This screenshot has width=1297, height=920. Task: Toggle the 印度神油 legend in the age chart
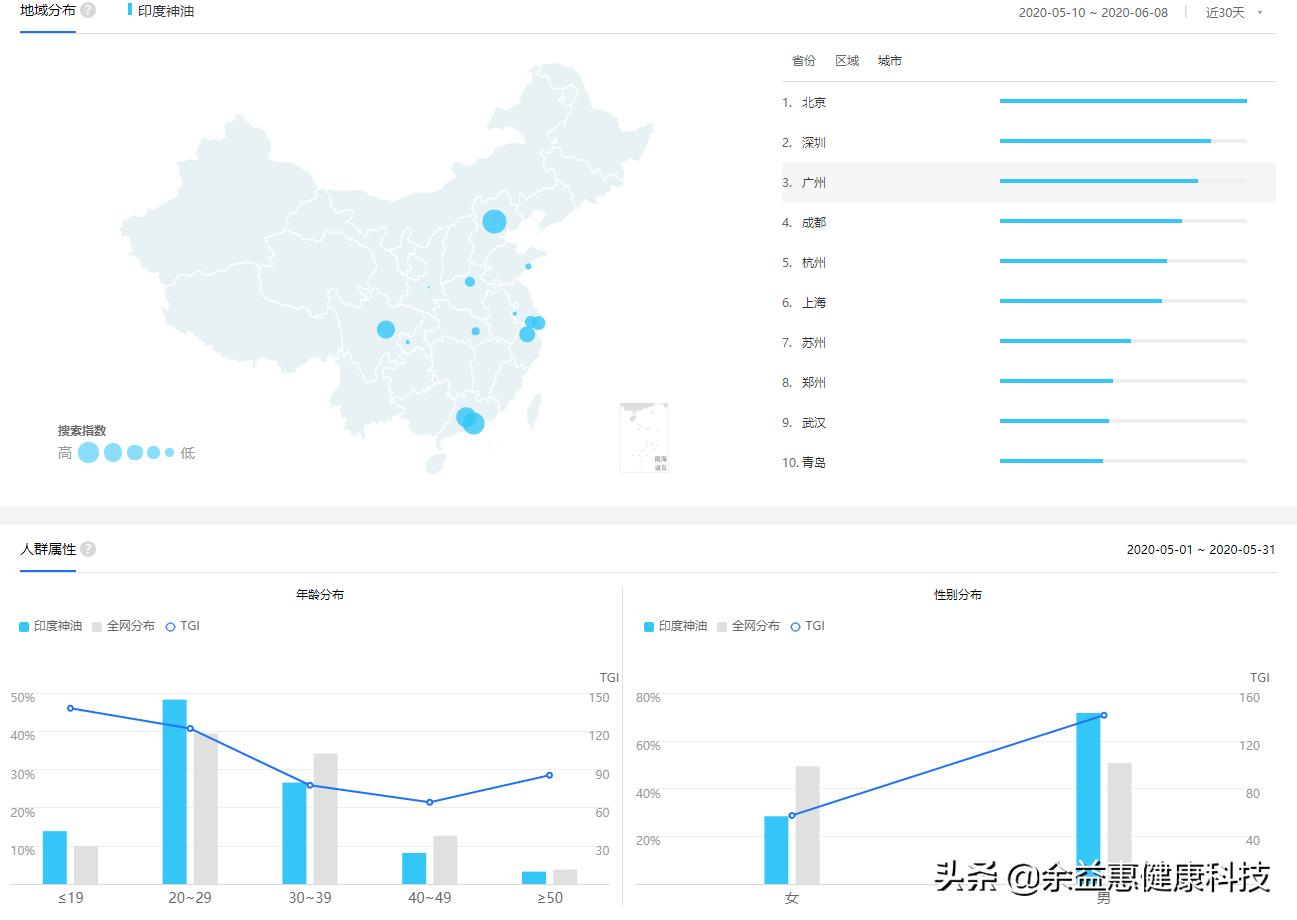pyautogui.click(x=45, y=626)
